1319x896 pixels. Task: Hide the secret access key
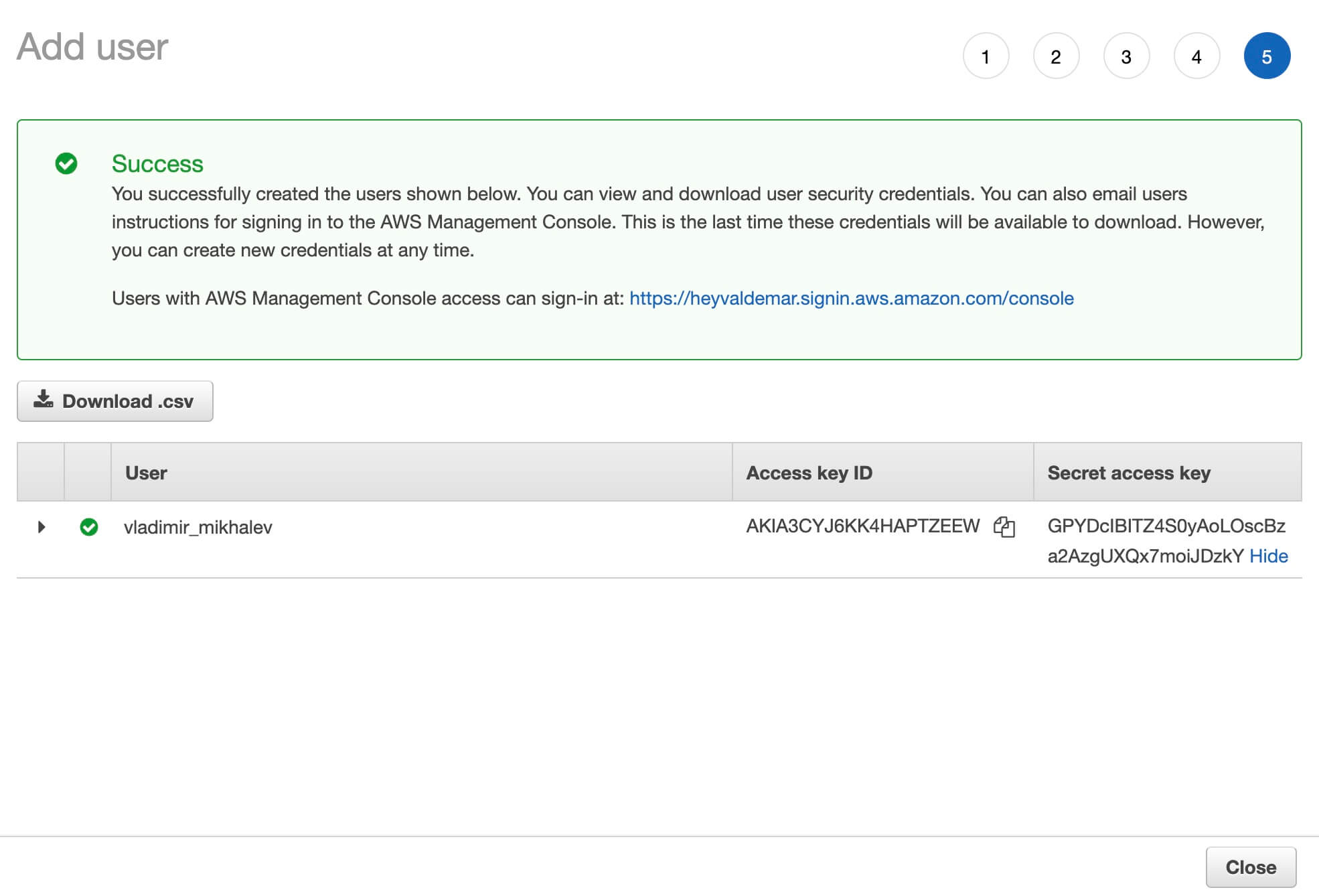(x=1268, y=556)
